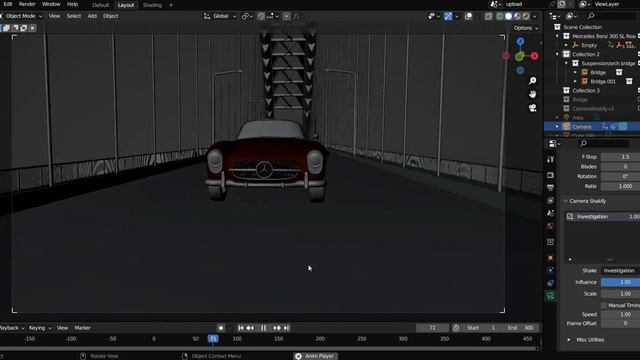This screenshot has width=640, height=360.
Task: Click the outliner search field
Action: click(611, 16)
